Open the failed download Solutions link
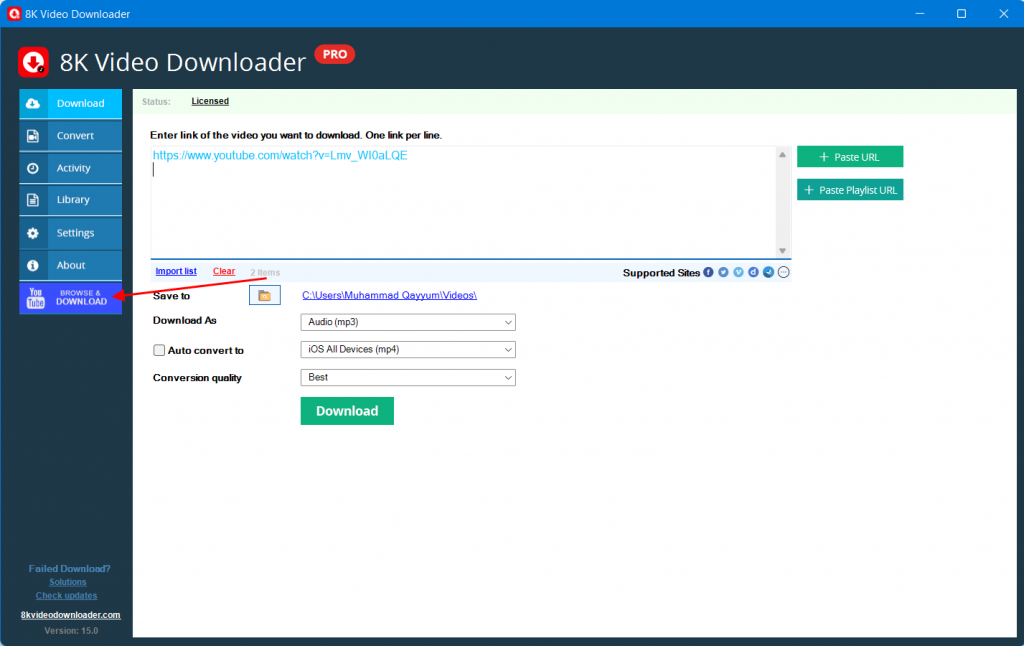 point(68,582)
